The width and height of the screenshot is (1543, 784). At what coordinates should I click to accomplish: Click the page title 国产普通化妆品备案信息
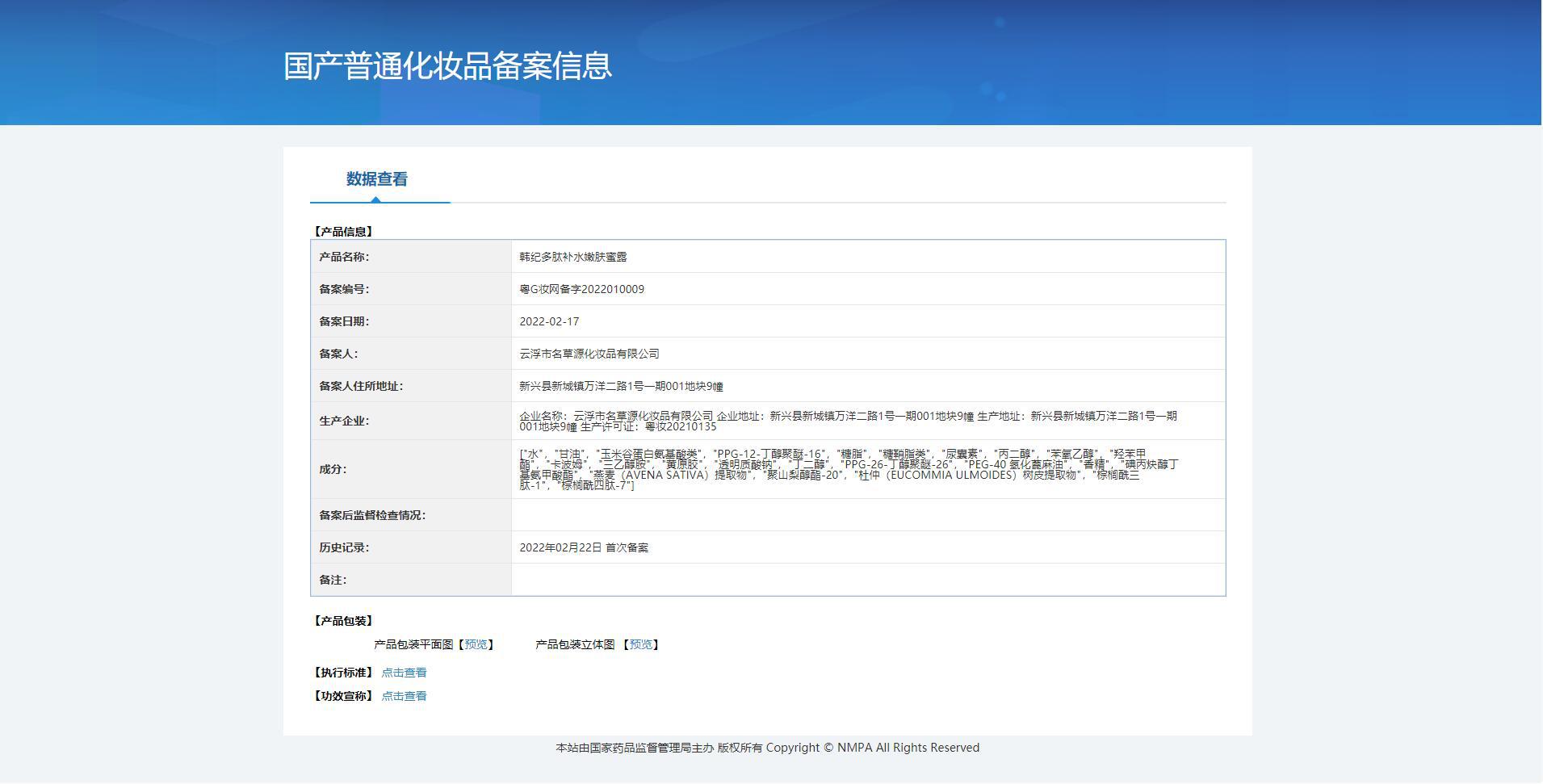(447, 66)
